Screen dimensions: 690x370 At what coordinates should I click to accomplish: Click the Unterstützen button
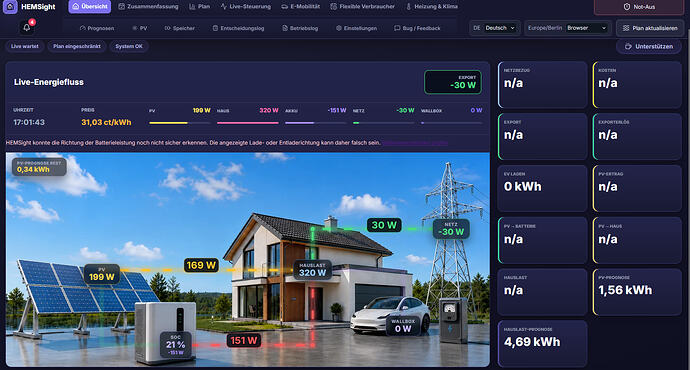(x=649, y=46)
